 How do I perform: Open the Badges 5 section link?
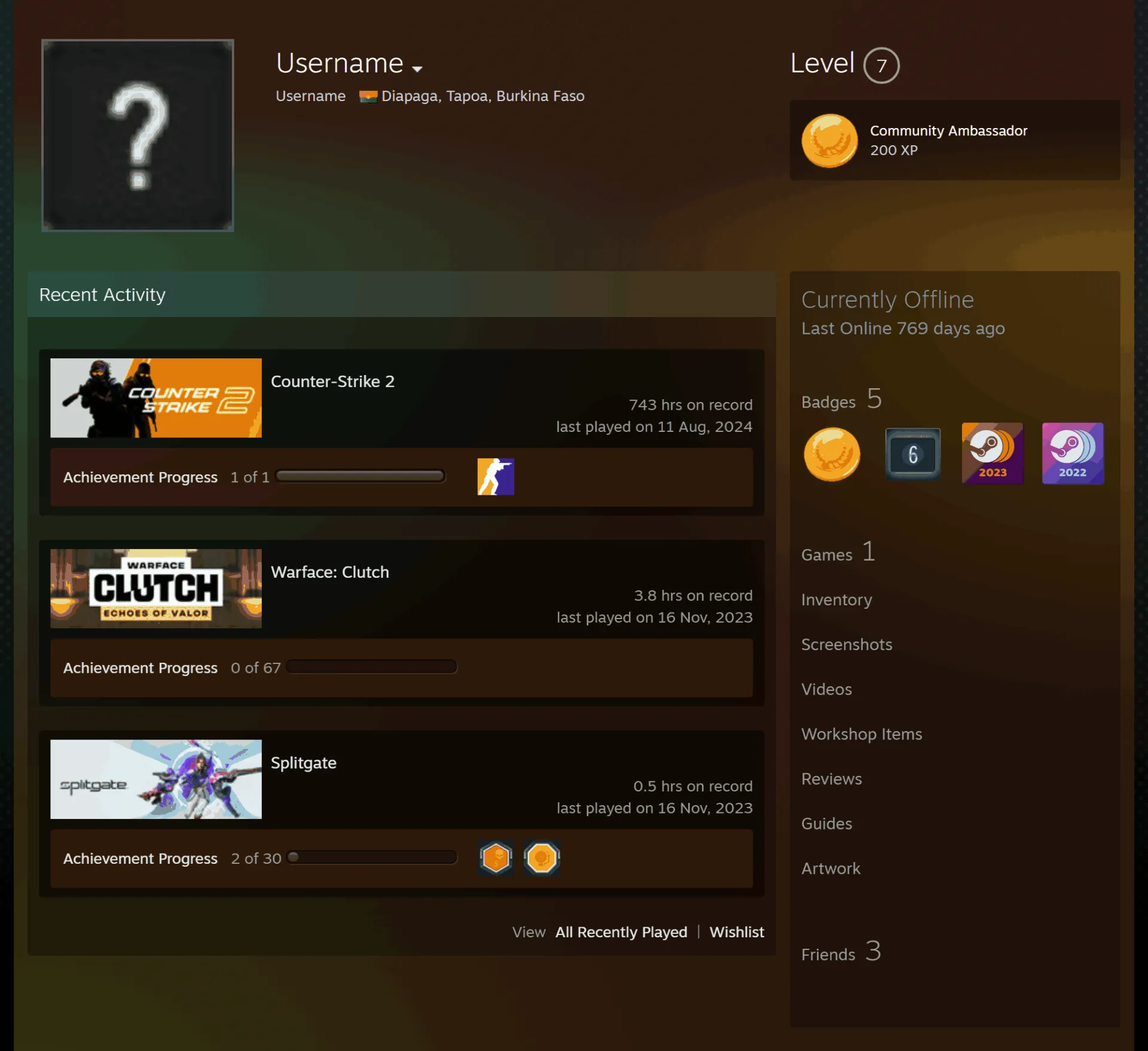[x=841, y=399]
